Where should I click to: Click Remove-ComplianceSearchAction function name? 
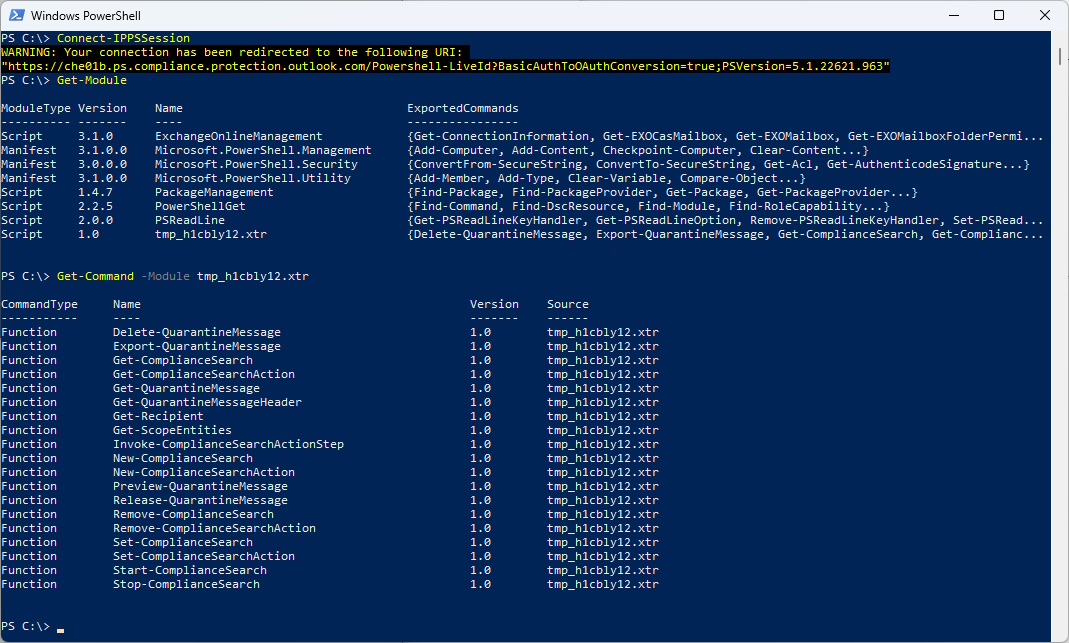215,528
